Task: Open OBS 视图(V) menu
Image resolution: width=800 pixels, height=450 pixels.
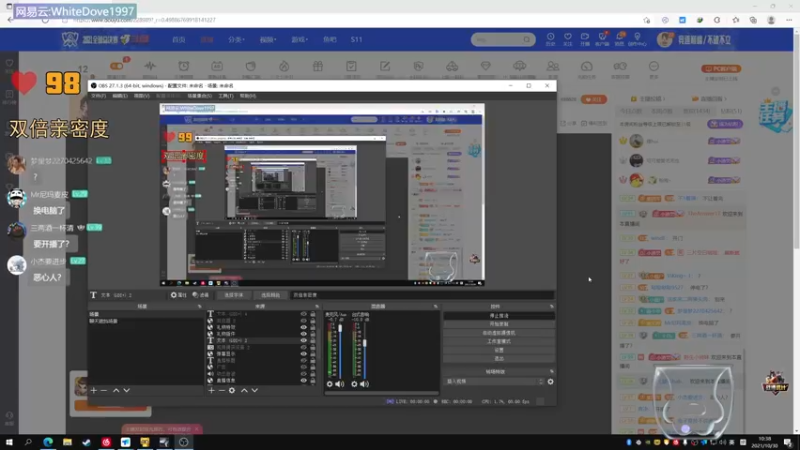Action: [x=142, y=96]
